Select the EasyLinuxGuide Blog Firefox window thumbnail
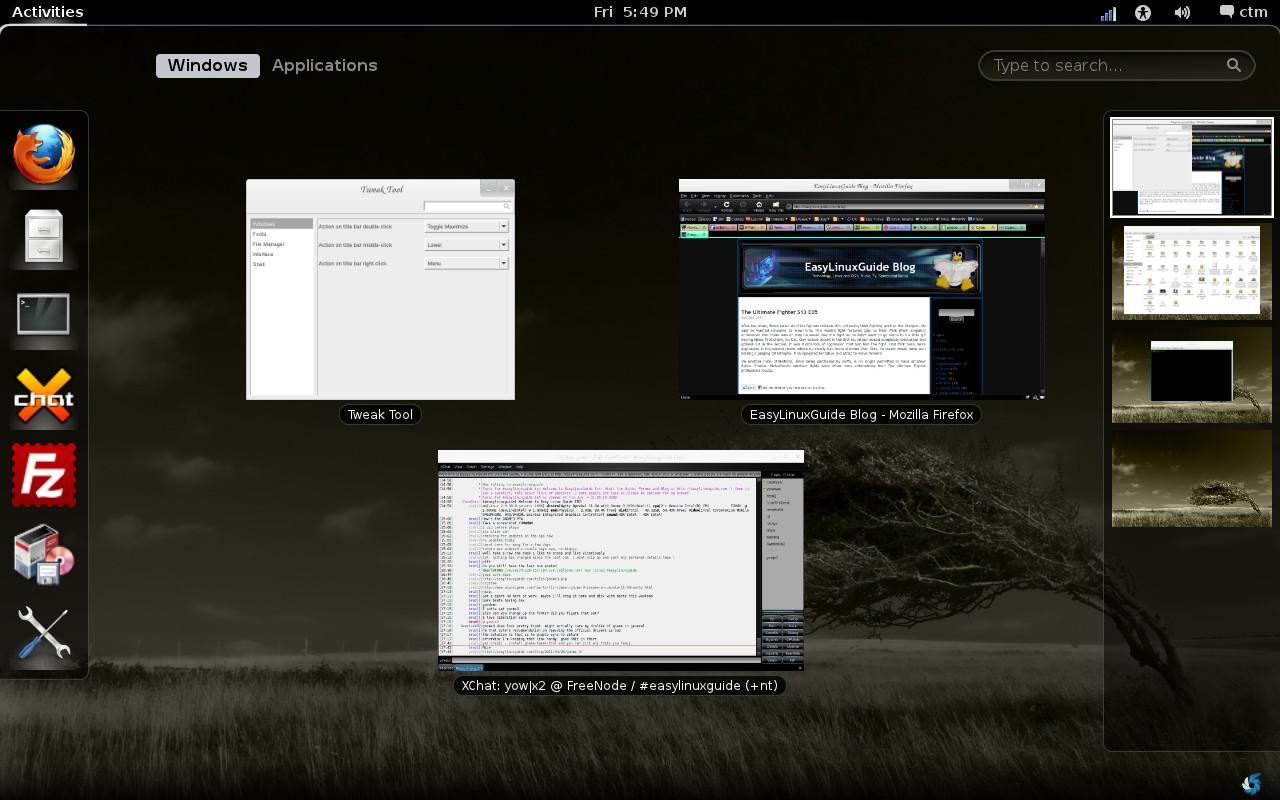This screenshot has width=1280, height=800. coord(862,290)
